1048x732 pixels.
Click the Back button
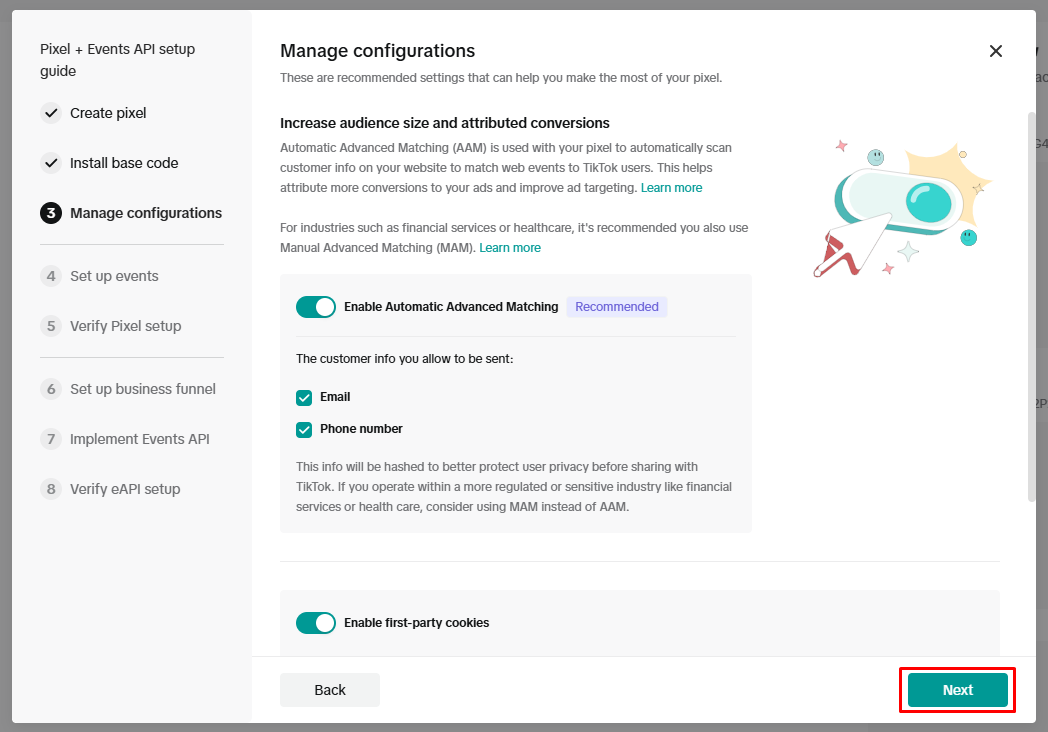click(x=330, y=690)
